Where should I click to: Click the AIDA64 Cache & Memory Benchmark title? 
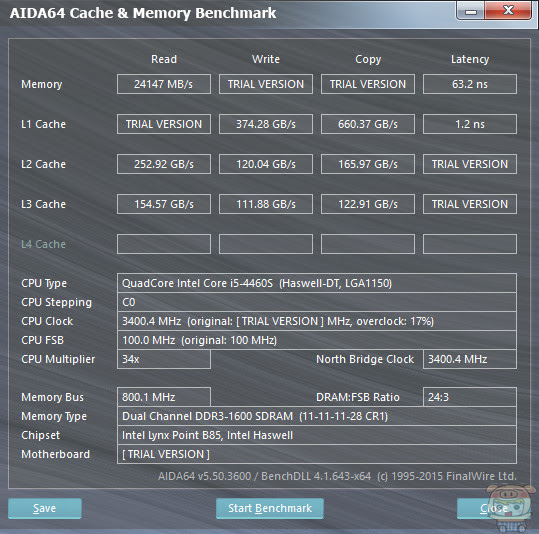(x=143, y=13)
